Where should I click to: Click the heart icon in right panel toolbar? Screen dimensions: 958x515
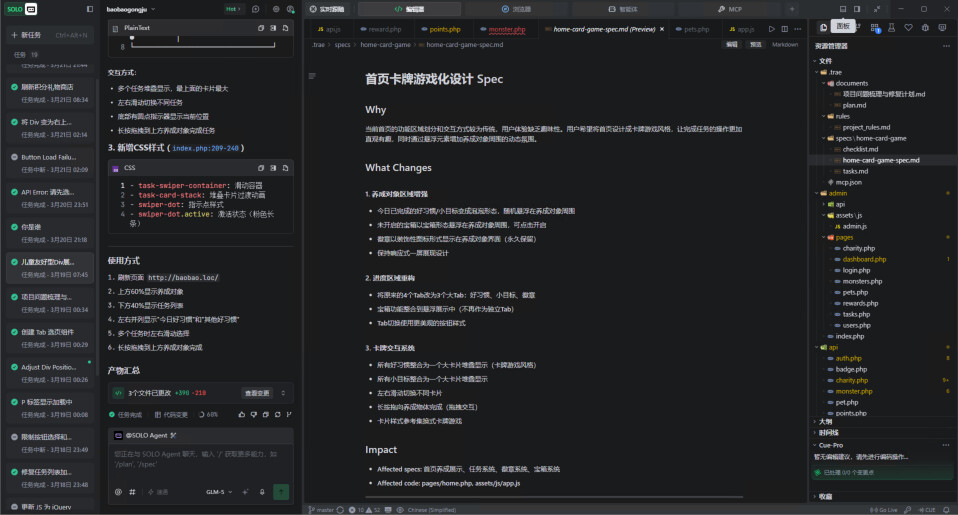(909, 27)
